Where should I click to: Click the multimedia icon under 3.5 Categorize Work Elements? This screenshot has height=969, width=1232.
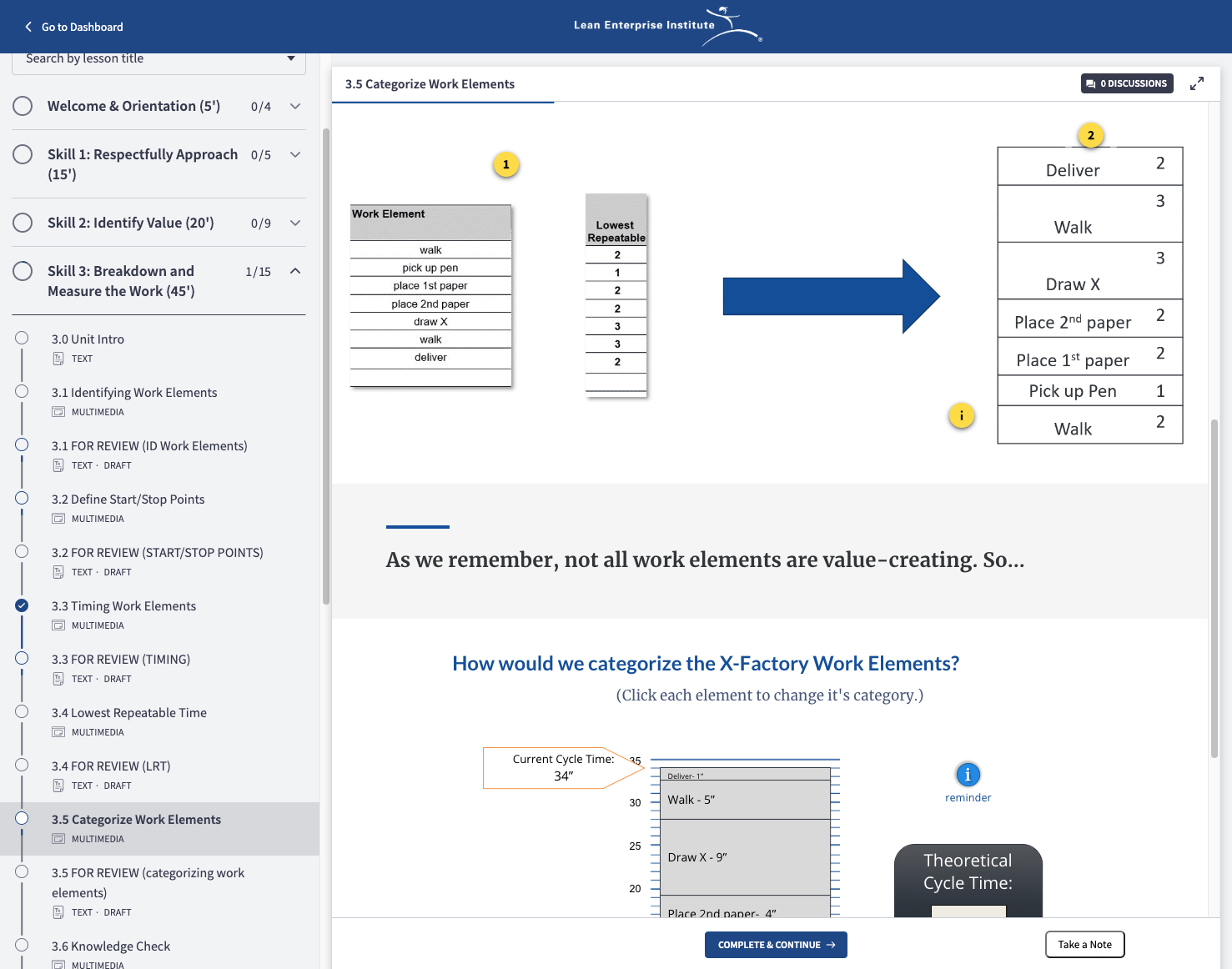tap(58, 839)
